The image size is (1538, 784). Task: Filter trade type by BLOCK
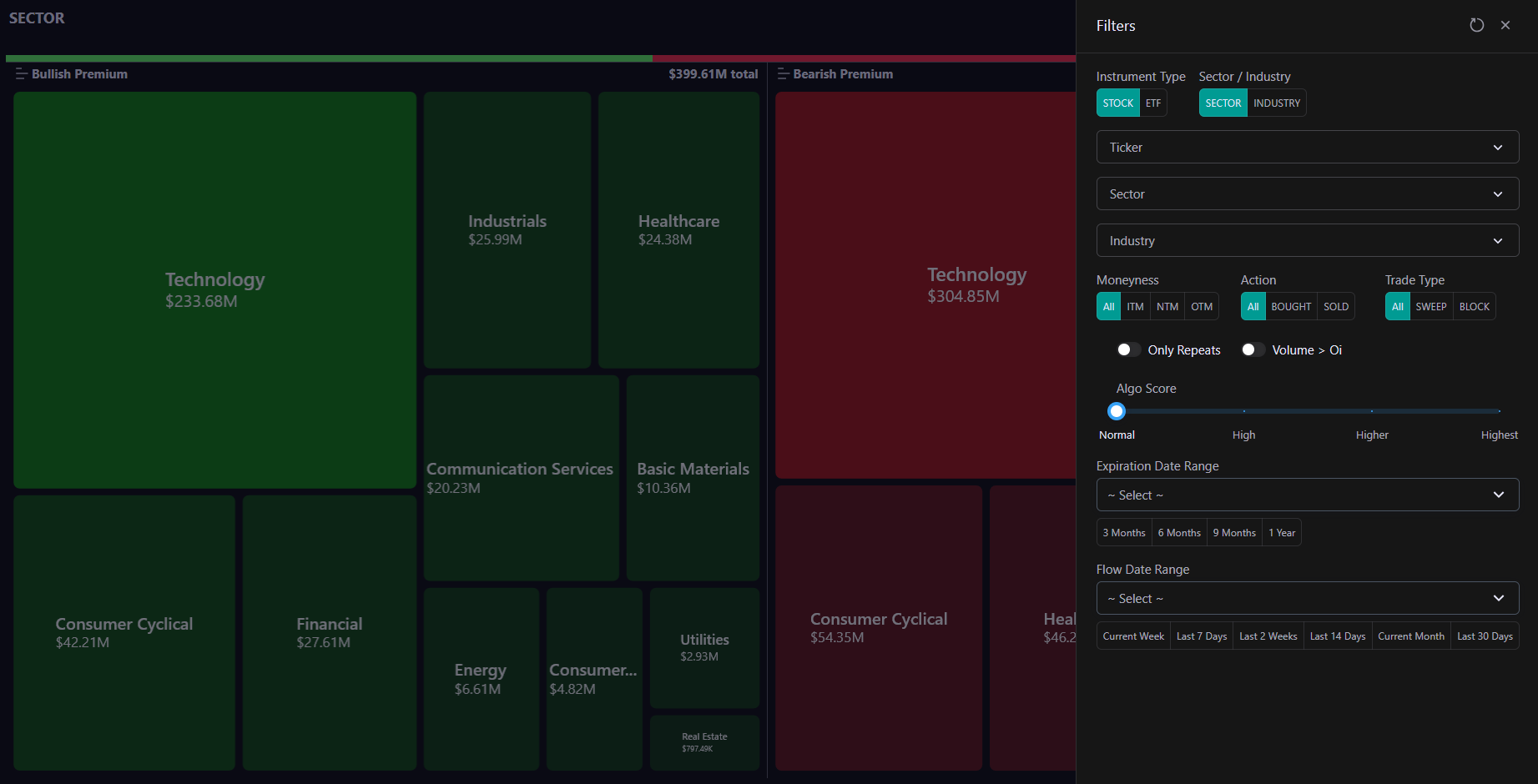point(1475,307)
